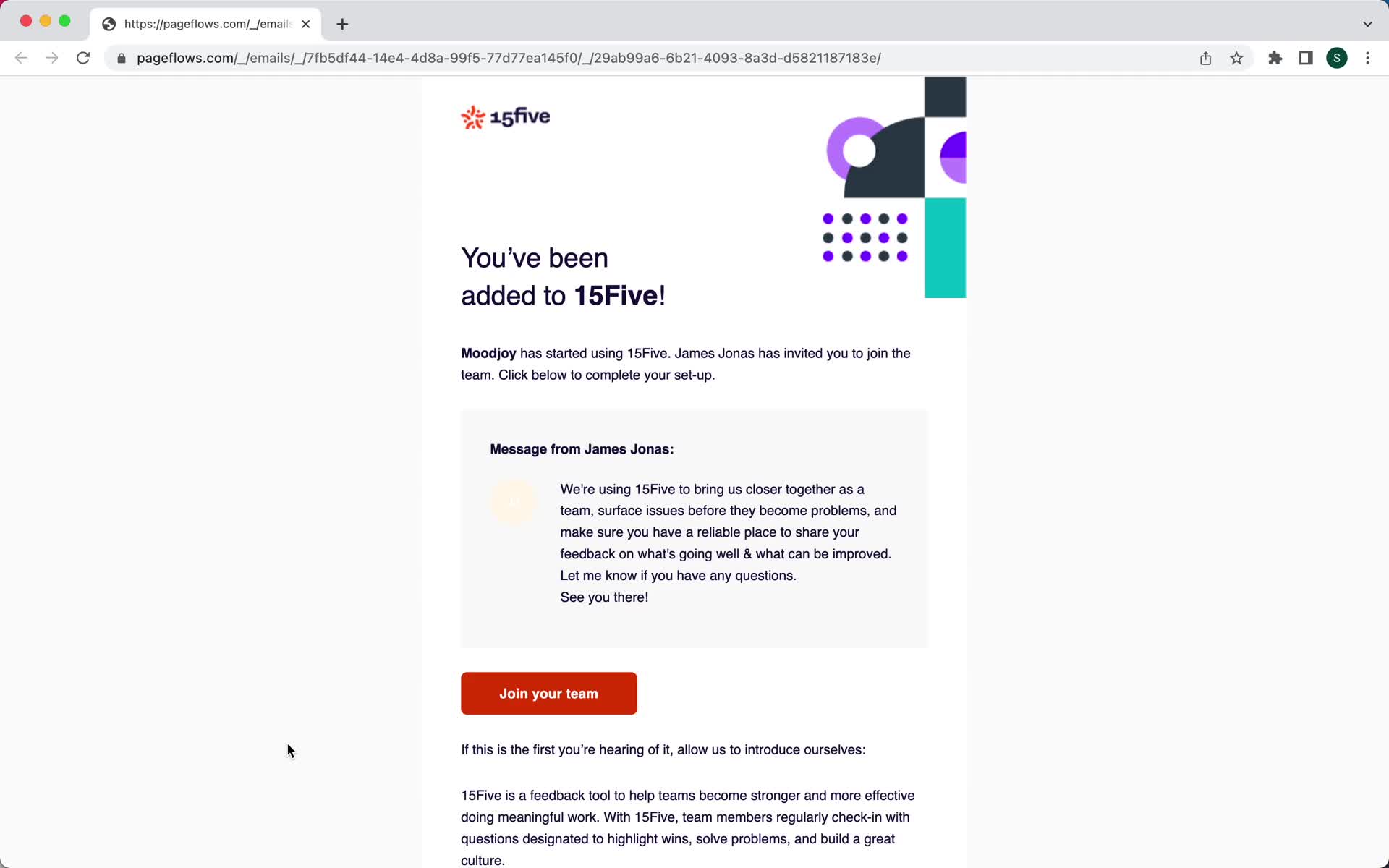The image size is (1389, 868).
Task: Click the James Jonas avatar placeholder
Action: click(514, 500)
